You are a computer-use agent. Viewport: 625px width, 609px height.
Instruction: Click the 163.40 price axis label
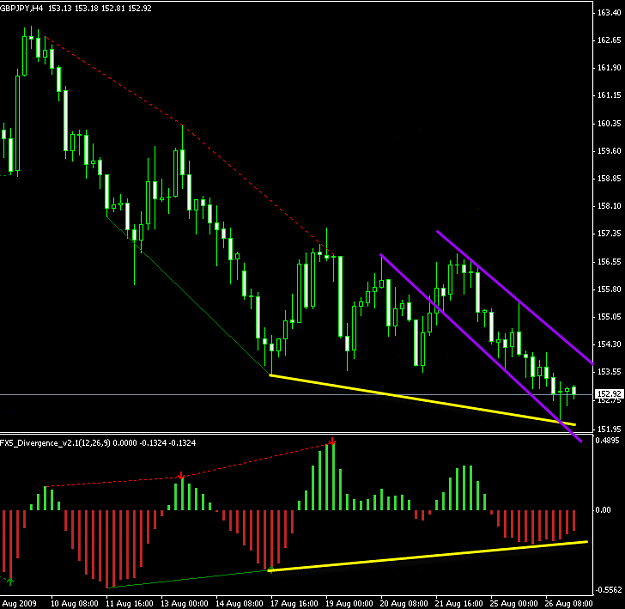tap(609, 13)
